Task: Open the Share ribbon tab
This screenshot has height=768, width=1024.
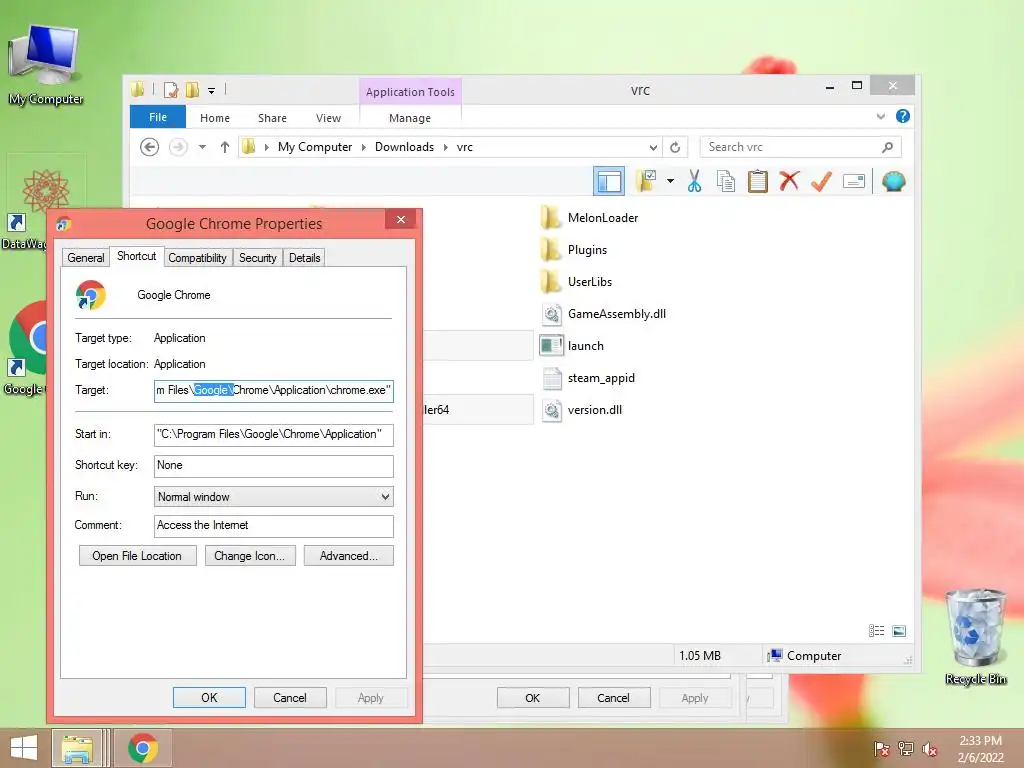Action: click(272, 118)
